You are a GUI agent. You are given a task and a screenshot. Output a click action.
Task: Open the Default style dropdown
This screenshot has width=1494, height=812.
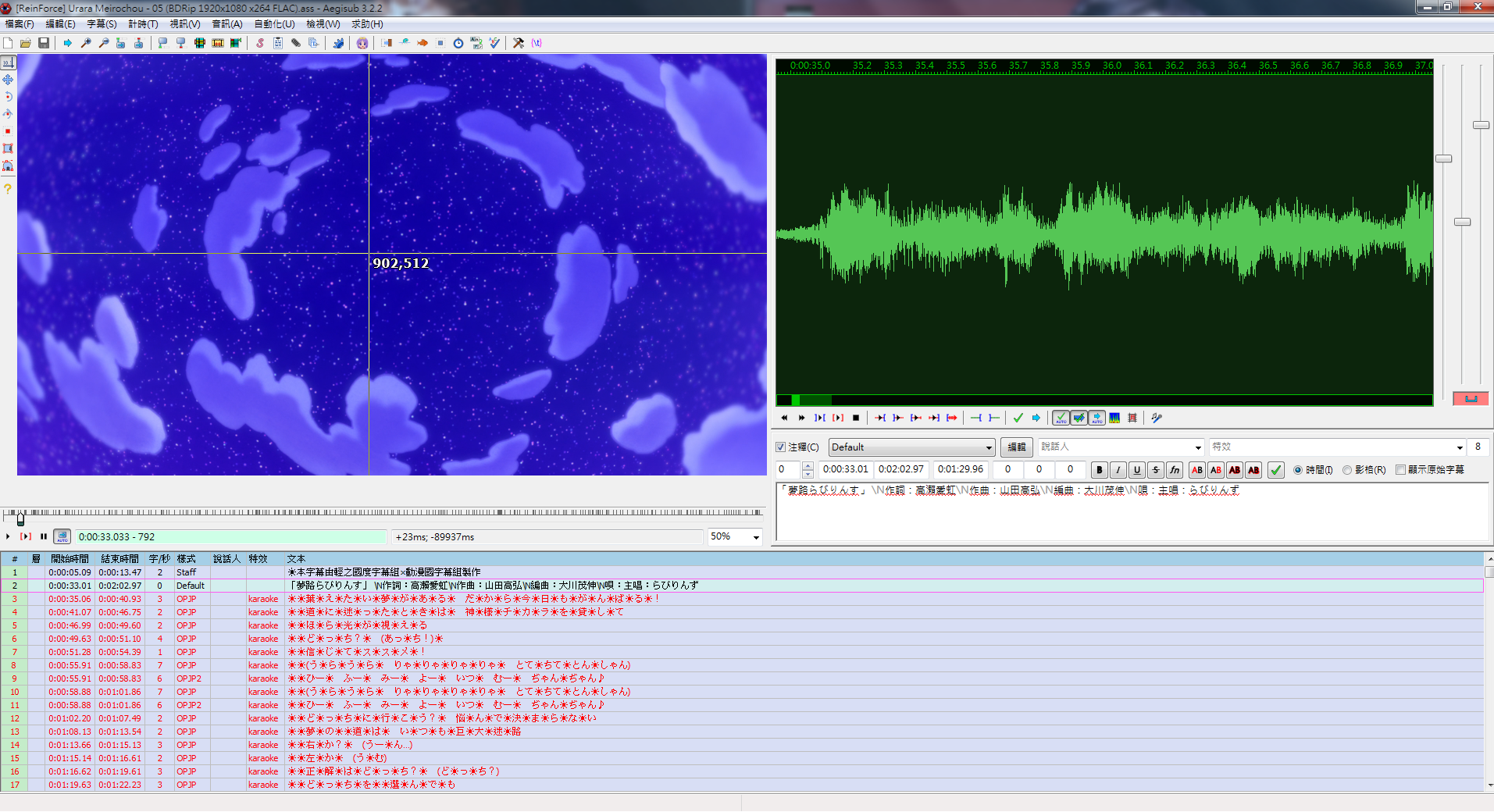[x=911, y=447]
